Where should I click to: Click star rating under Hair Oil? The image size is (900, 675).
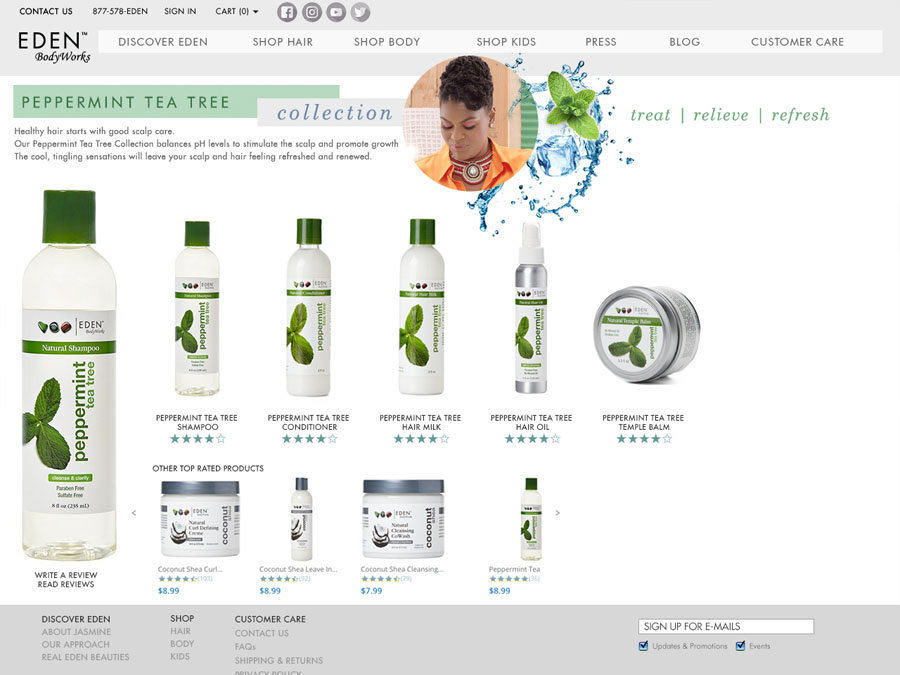(532, 439)
